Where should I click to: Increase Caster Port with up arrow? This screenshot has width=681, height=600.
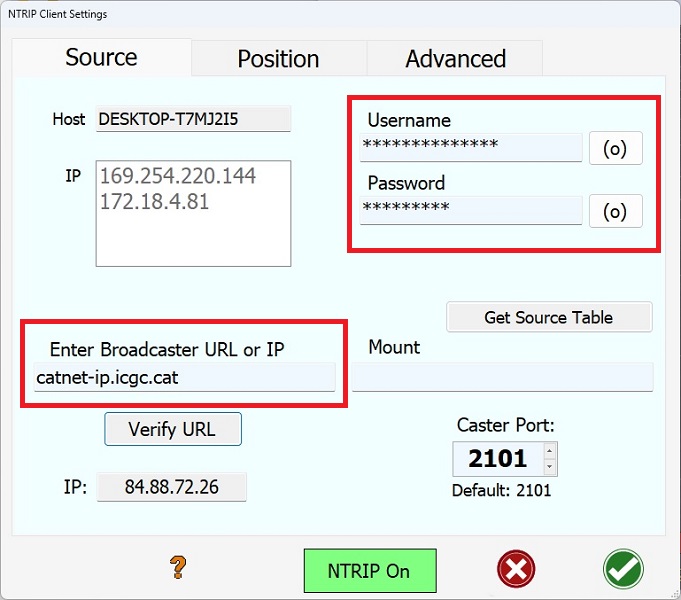point(548,451)
